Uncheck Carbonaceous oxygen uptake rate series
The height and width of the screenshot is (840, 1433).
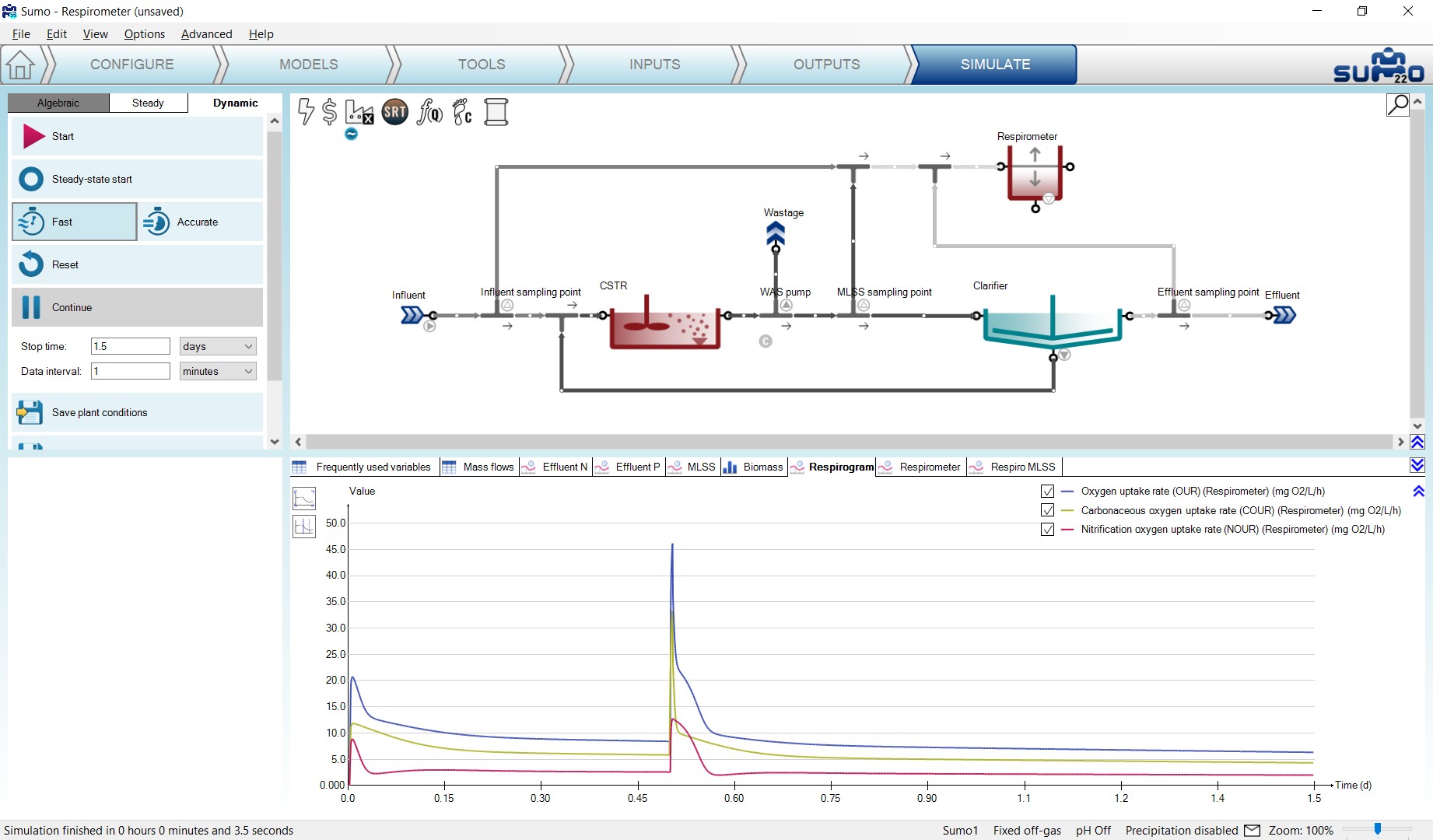click(x=1047, y=510)
